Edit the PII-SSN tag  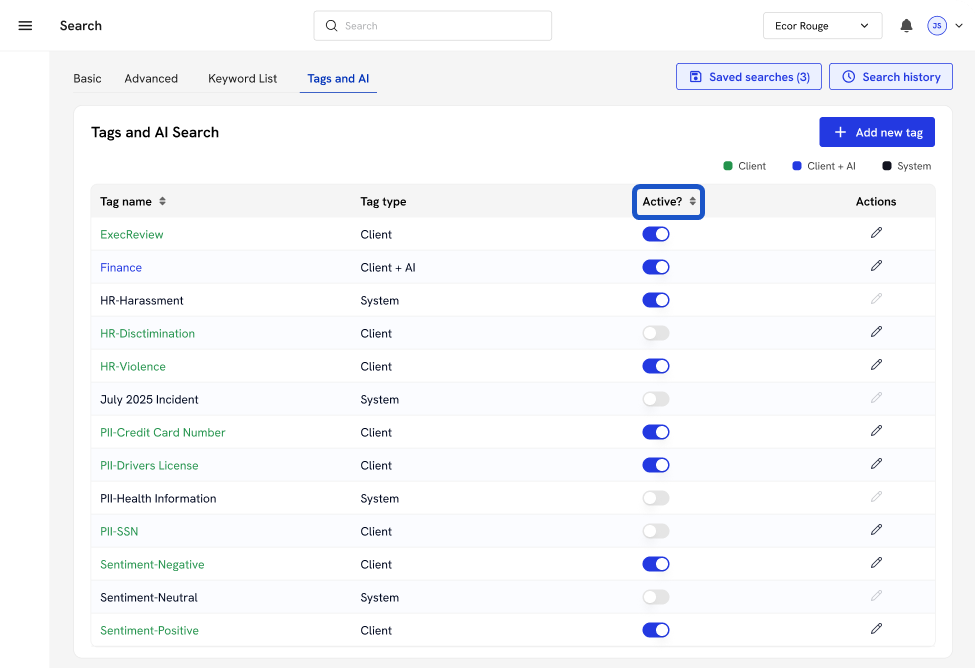[x=876, y=530]
